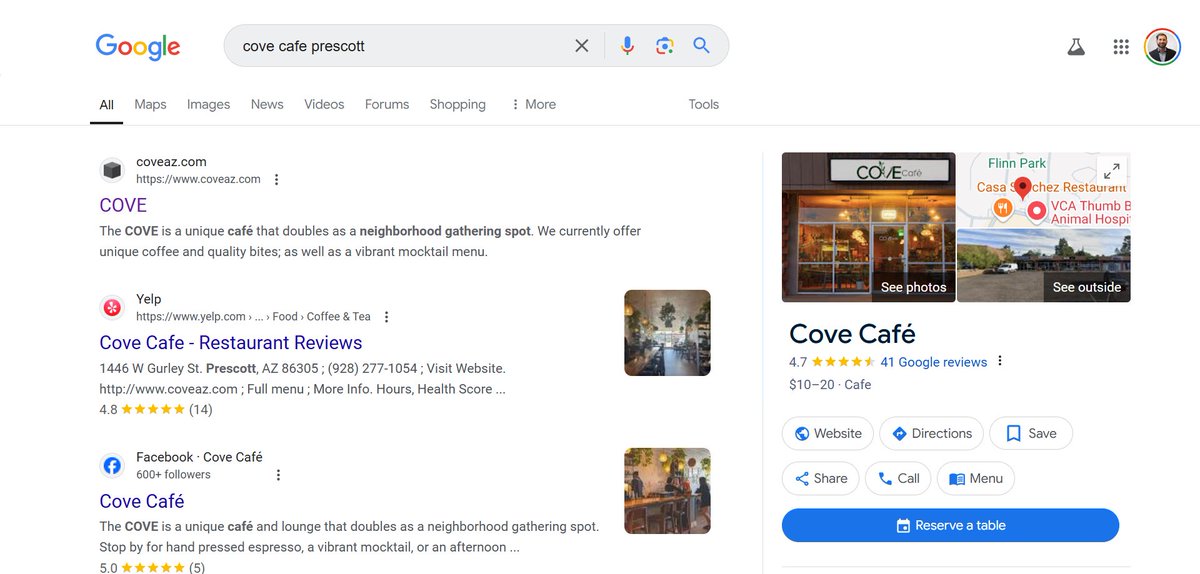Open the account profile avatar

[x=1163, y=46]
